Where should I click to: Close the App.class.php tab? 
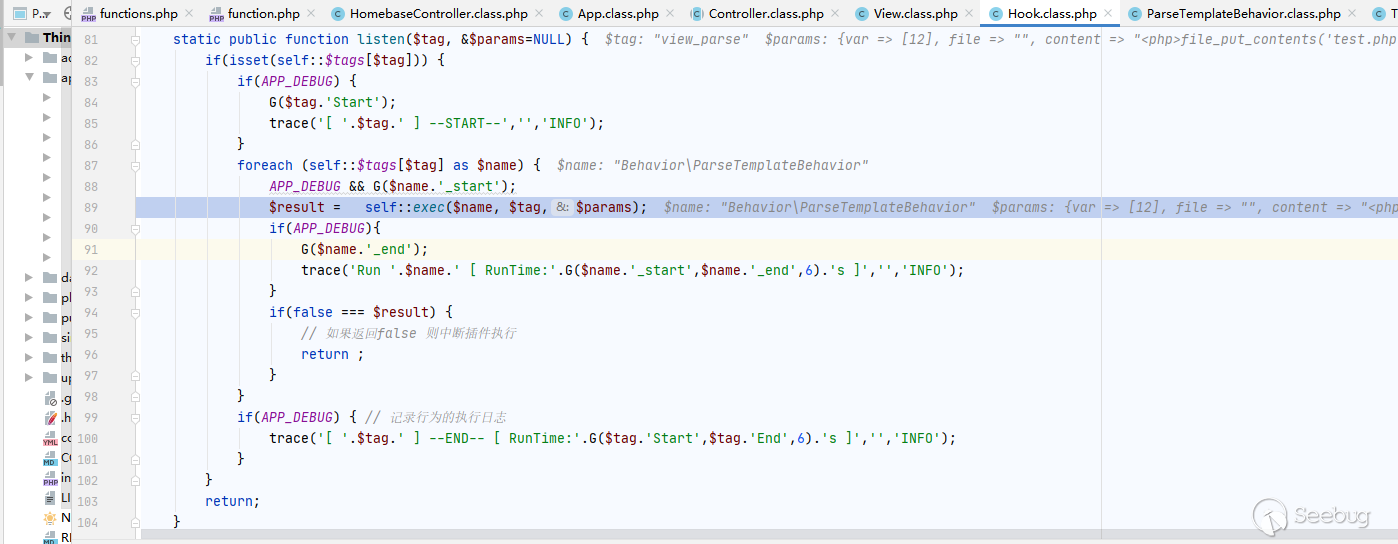pyautogui.click(x=670, y=14)
